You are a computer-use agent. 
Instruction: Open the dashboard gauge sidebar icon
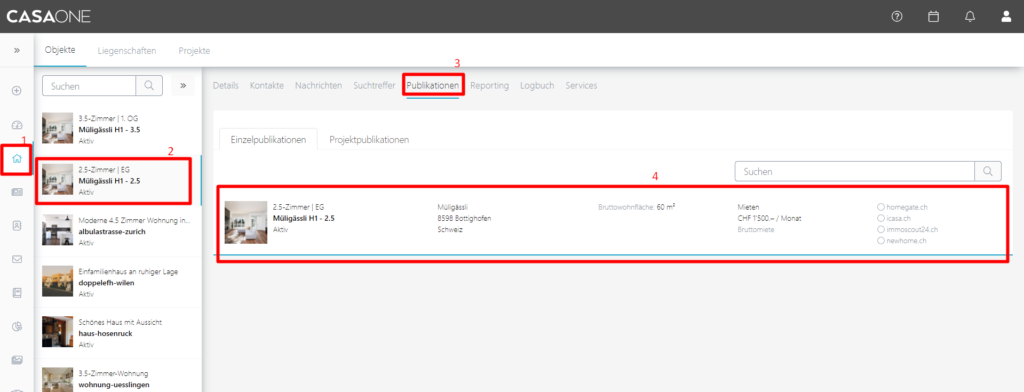(x=17, y=124)
